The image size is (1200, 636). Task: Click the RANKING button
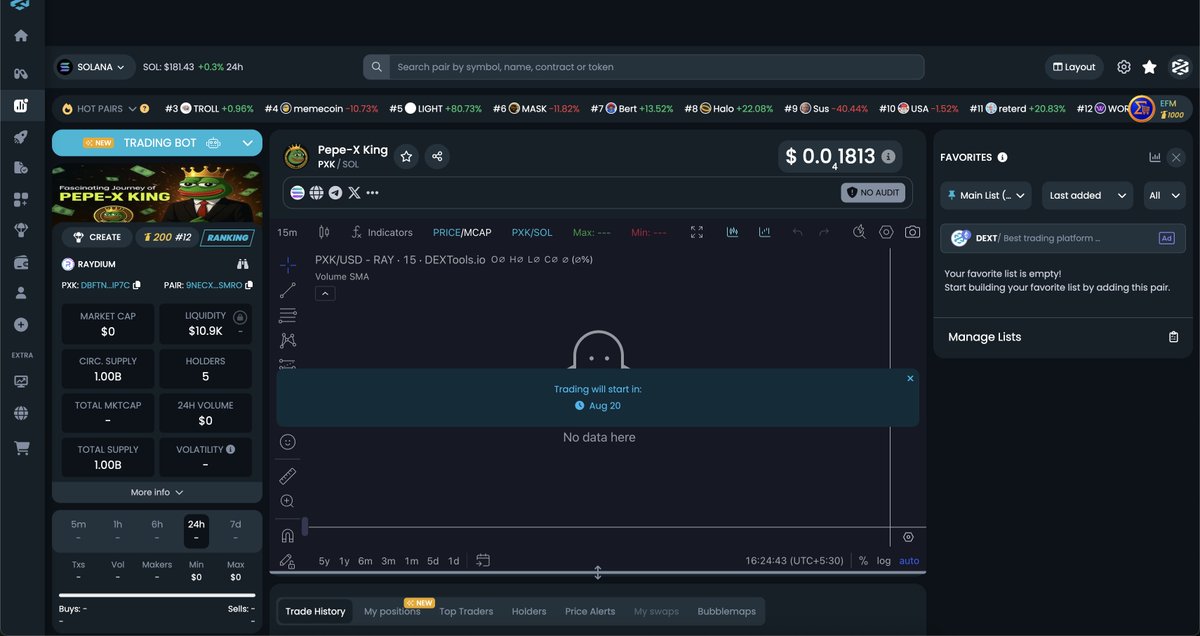coord(227,237)
